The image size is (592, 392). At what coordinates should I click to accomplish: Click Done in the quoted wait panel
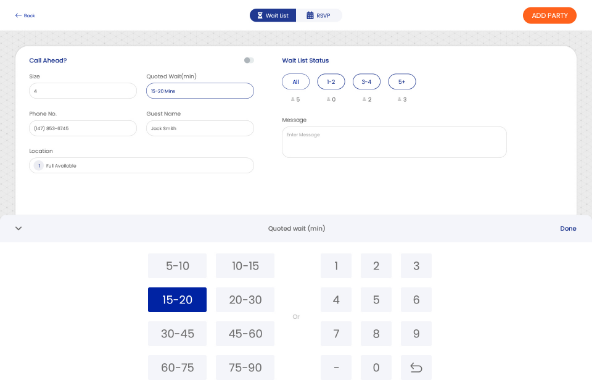click(568, 228)
